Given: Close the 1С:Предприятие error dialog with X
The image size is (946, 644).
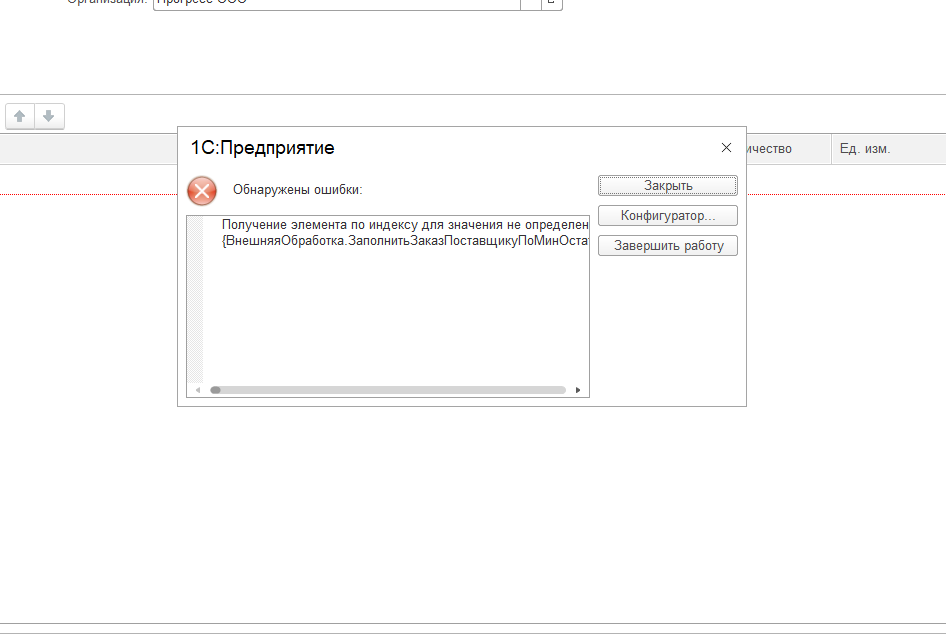Looking at the screenshot, I should click(x=726, y=148).
